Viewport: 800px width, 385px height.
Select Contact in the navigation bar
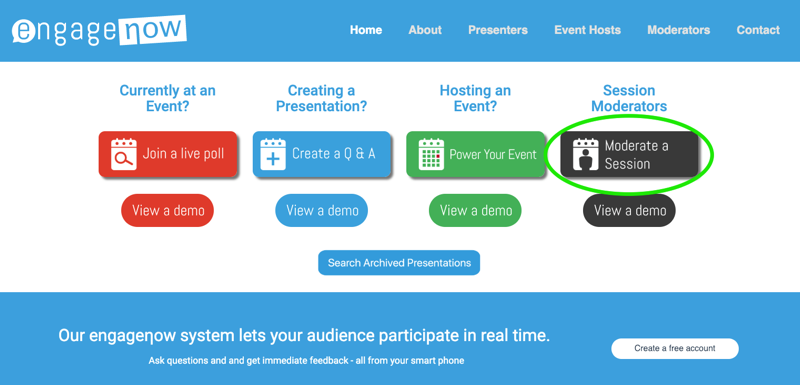758,30
